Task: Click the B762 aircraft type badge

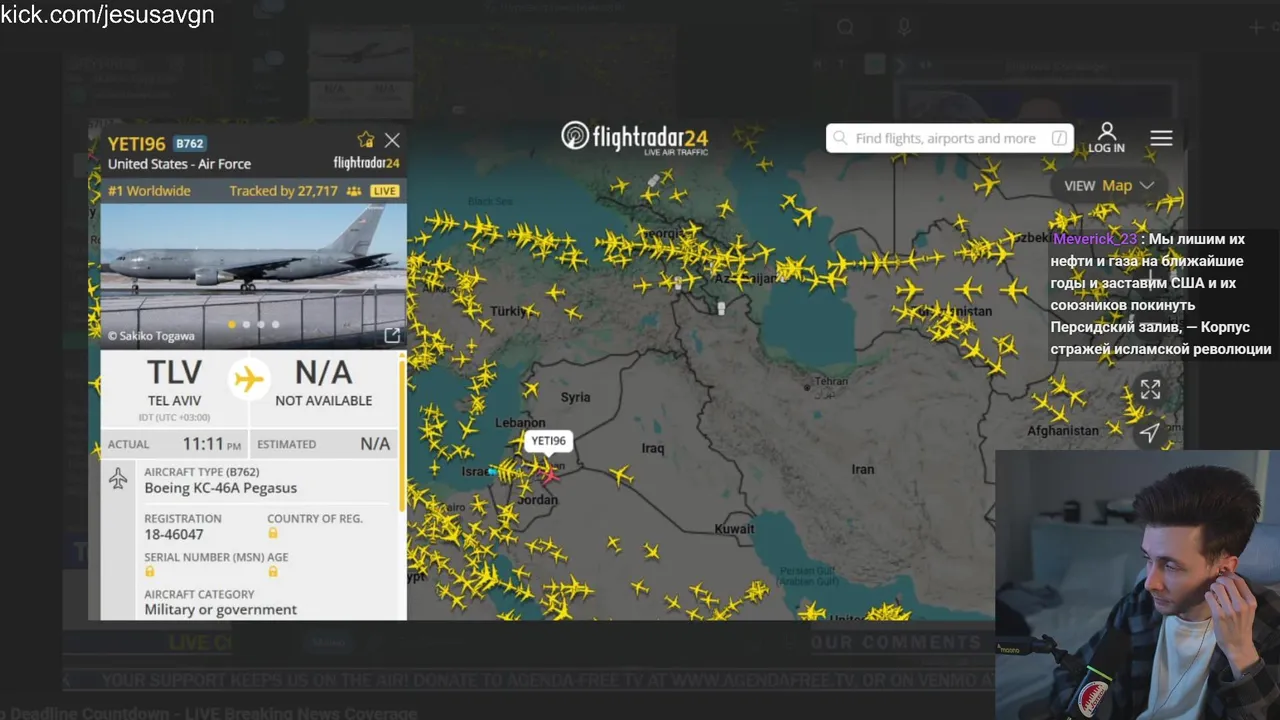Action: point(190,143)
